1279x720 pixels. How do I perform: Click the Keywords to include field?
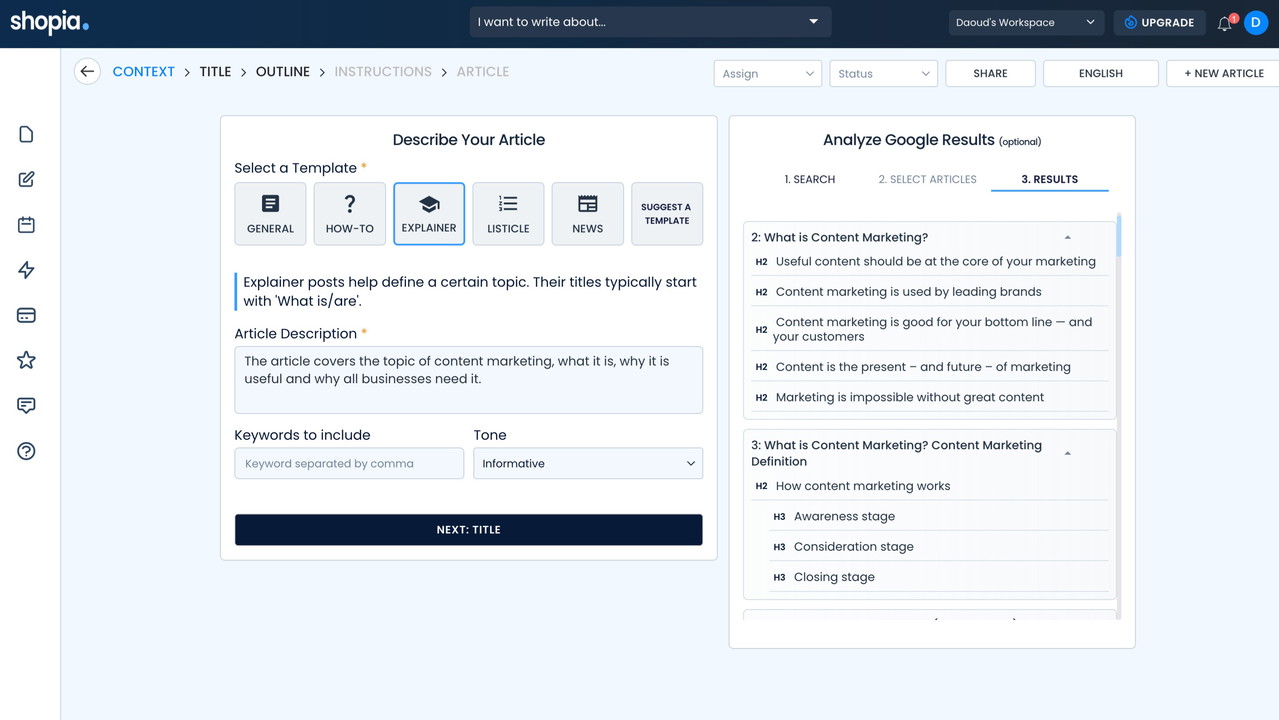coord(349,464)
